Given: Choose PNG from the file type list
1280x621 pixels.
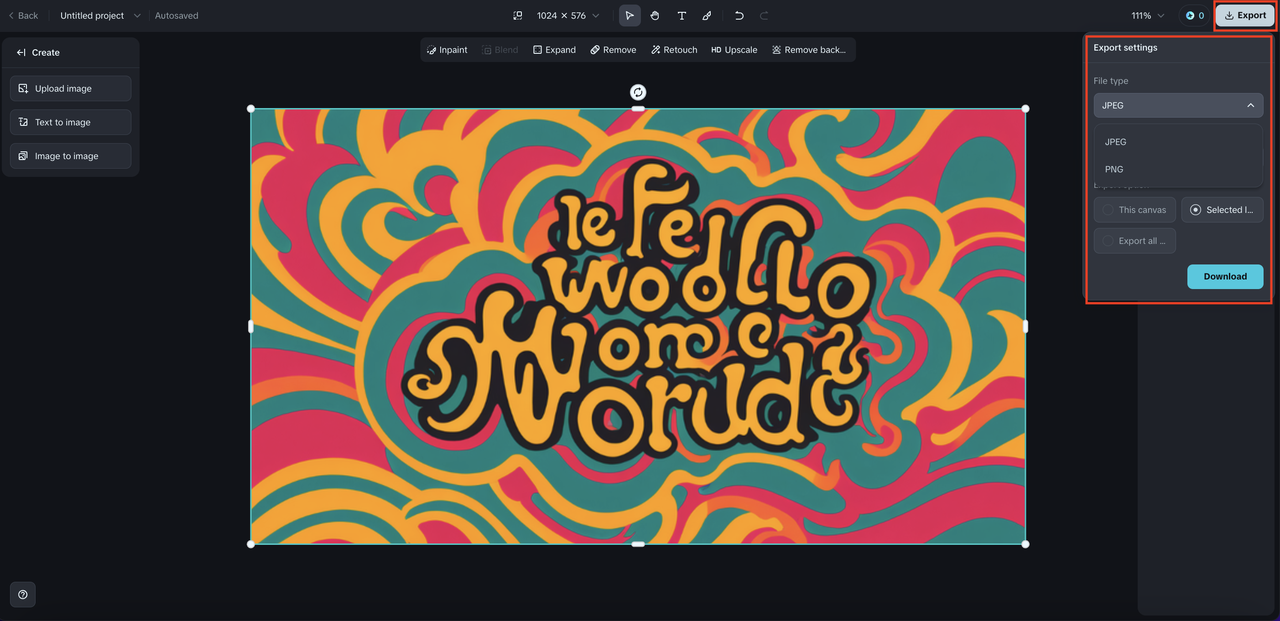Looking at the screenshot, I should pyautogui.click(x=1178, y=169).
